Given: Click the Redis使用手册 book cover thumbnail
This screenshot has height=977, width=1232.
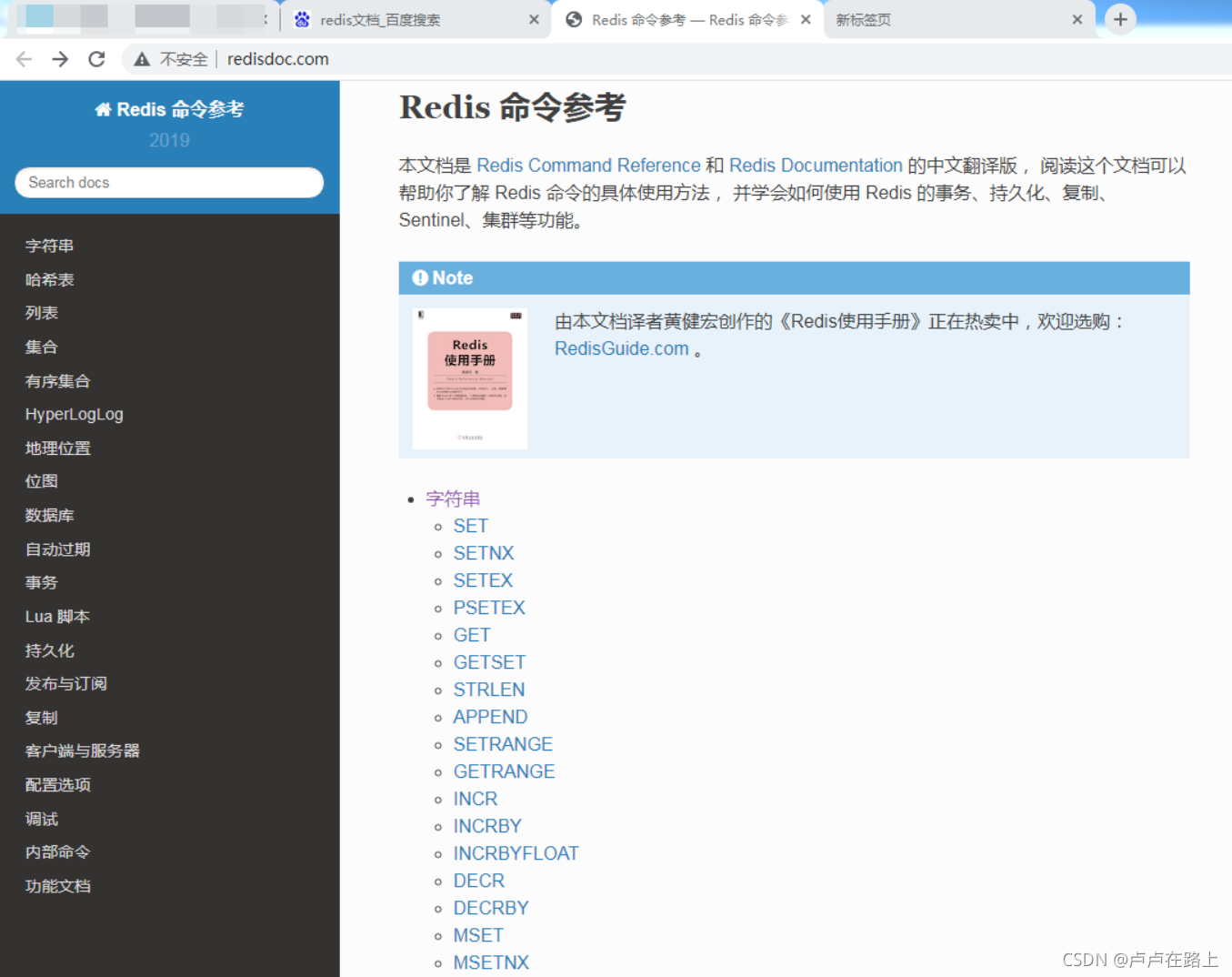Looking at the screenshot, I should coord(470,378).
